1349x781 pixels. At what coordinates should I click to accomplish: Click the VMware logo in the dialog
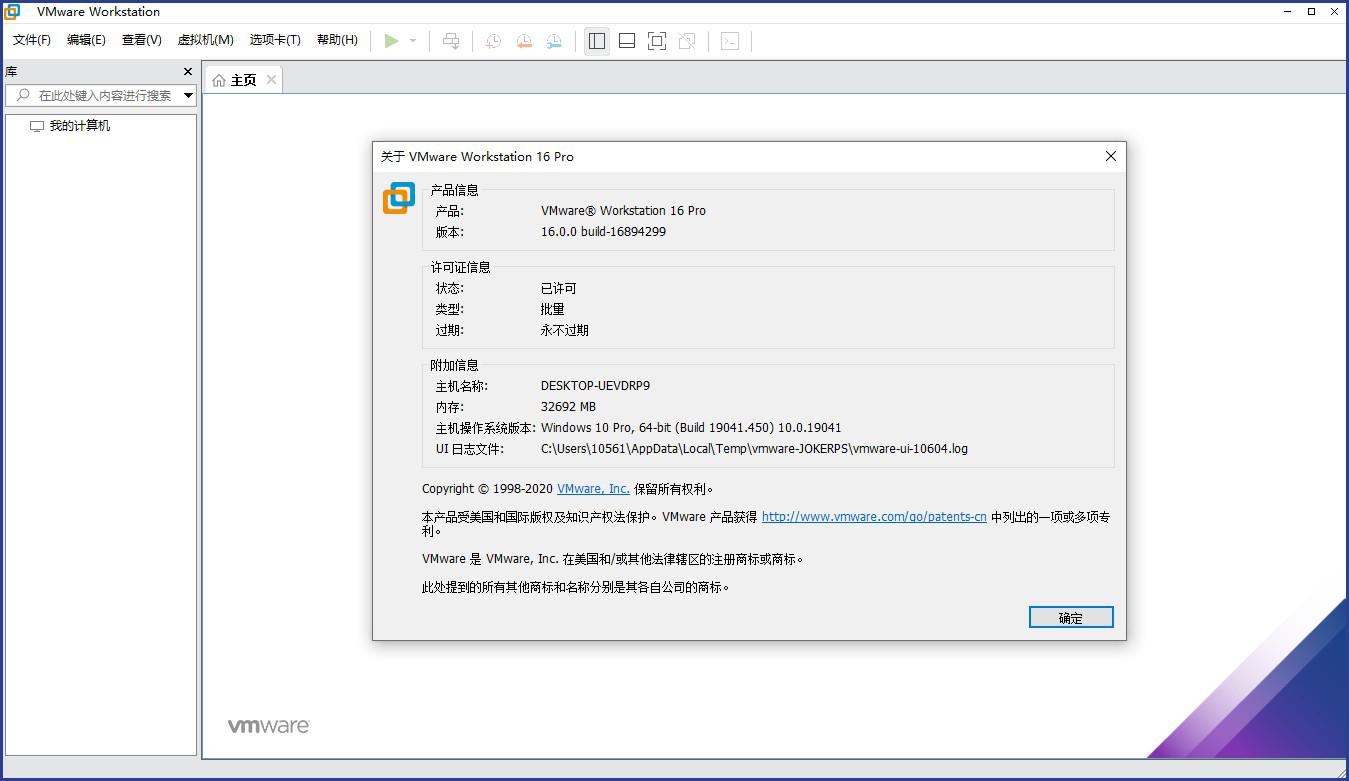(x=398, y=199)
